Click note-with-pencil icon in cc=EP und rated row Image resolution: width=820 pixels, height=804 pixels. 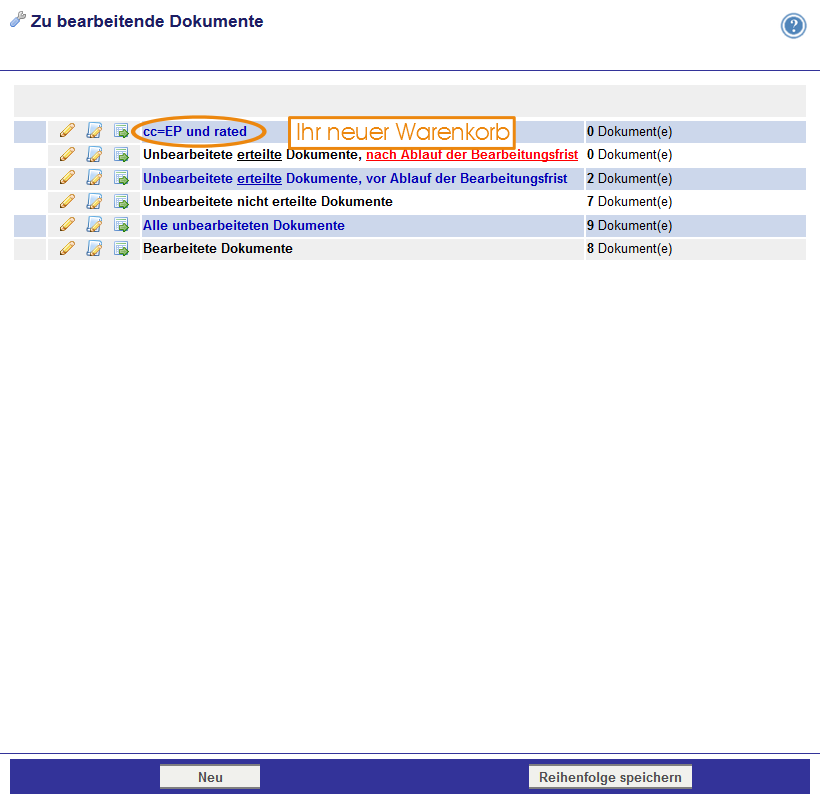coord(94,130)
